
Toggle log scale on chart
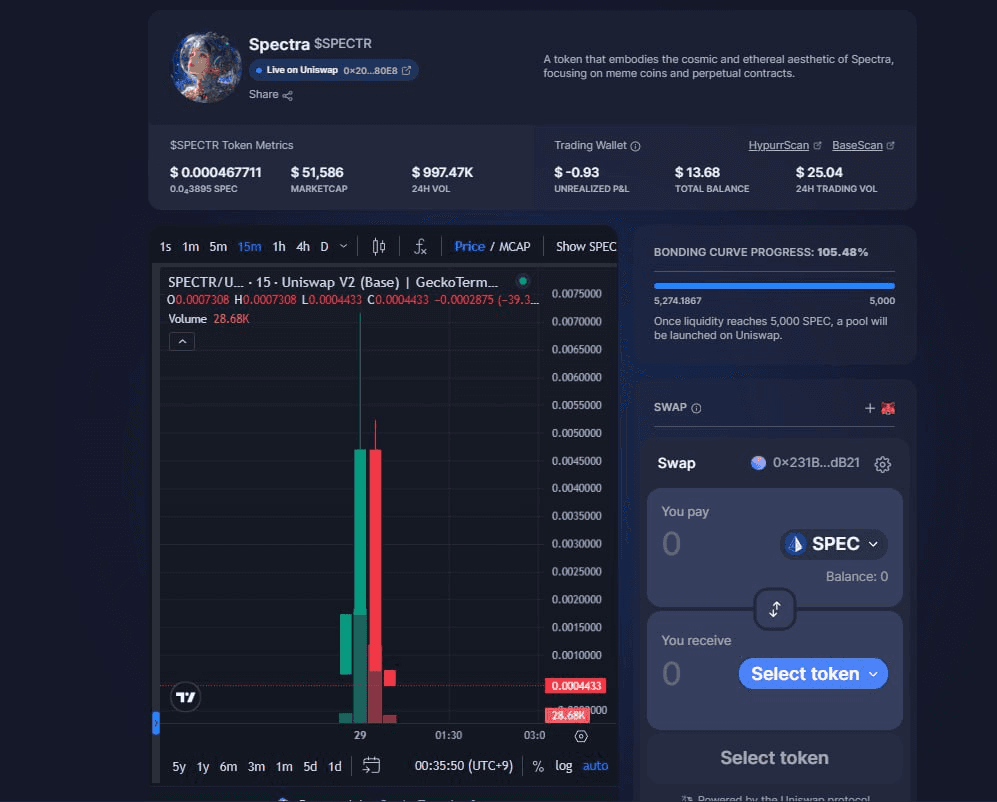point(563,766)
